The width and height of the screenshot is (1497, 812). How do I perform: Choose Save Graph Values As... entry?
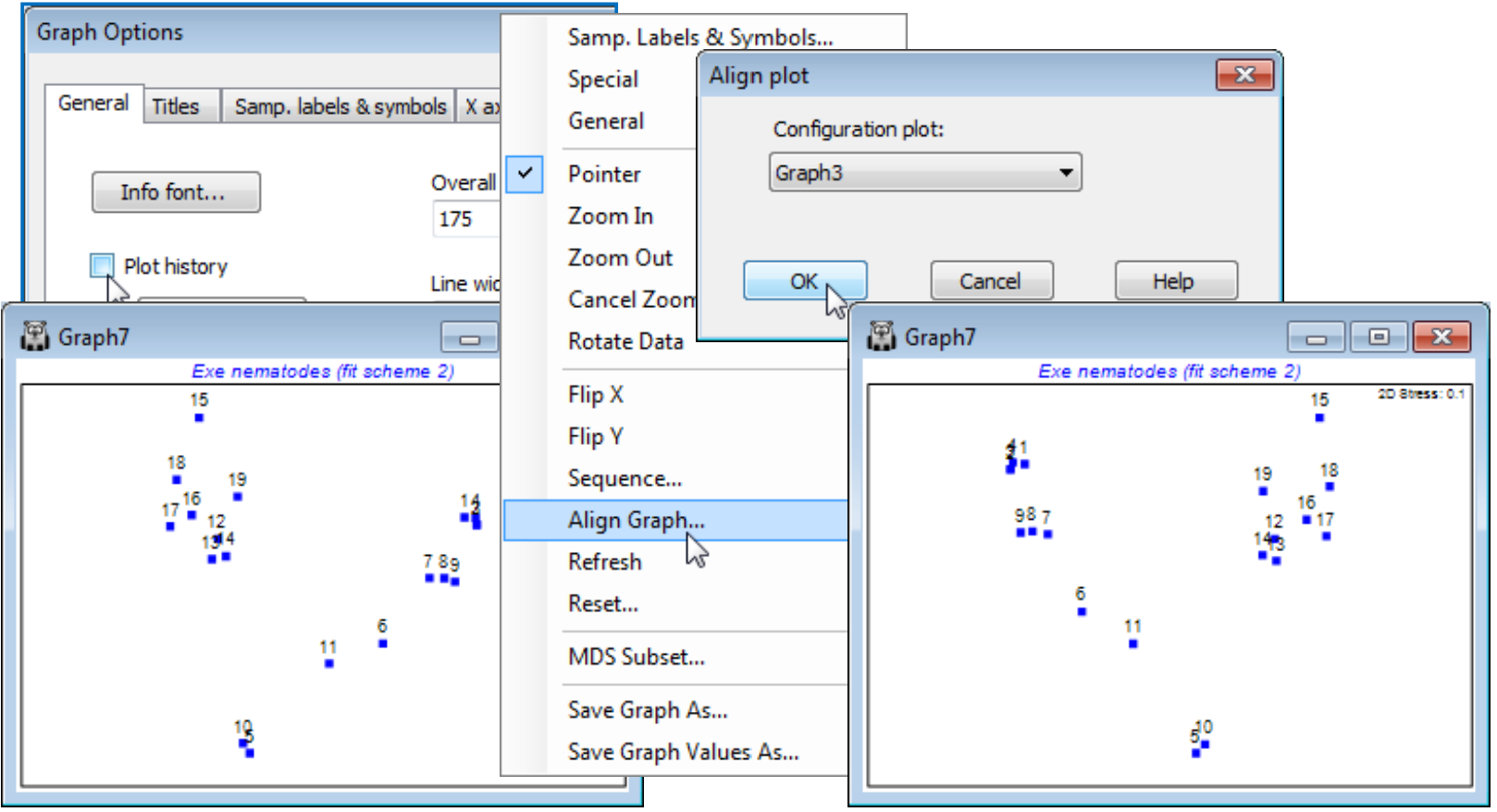point(683,752)
